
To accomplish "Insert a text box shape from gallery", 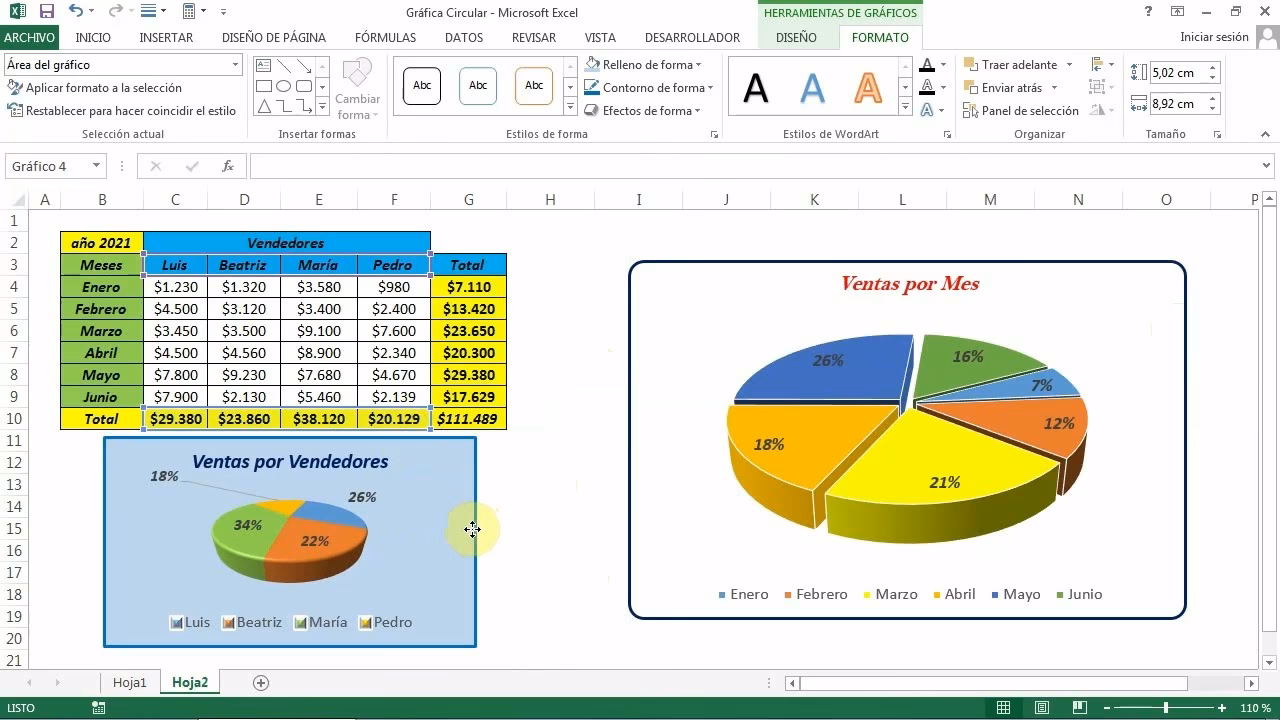I will (x=264, y=66).
